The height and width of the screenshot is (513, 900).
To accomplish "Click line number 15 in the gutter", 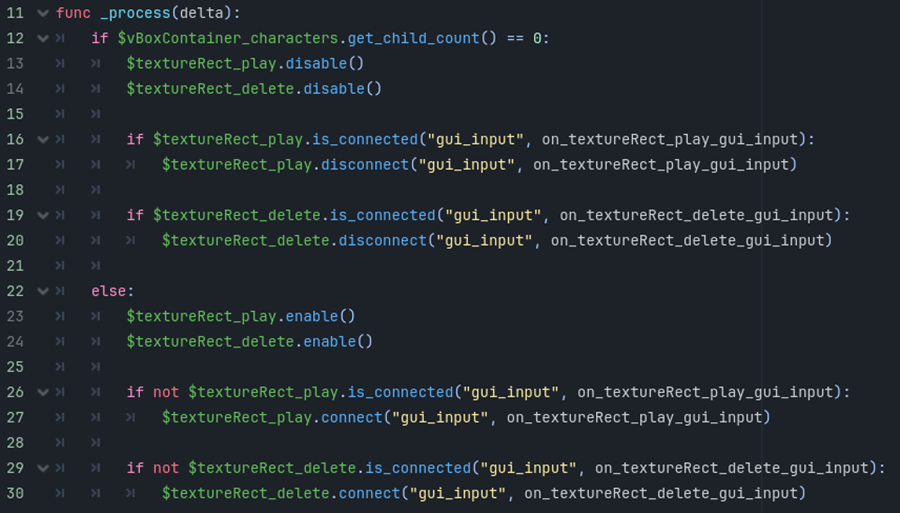I will coord(15,114).
